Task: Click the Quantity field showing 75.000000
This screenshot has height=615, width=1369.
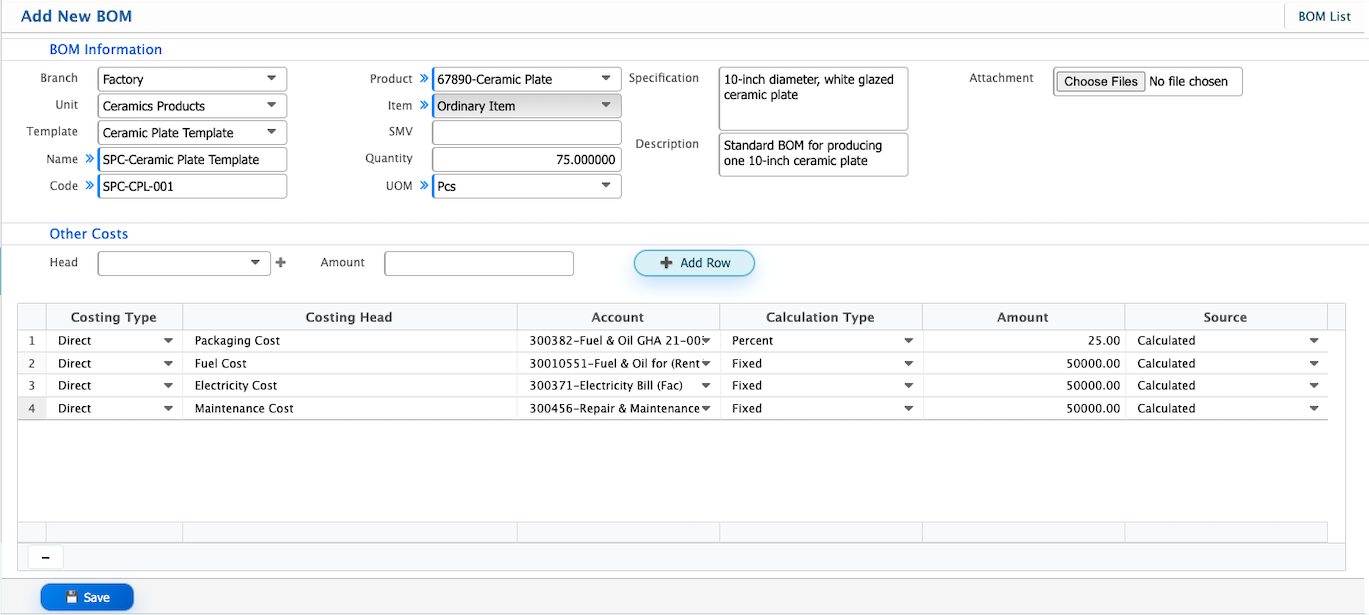Action: point(526,160)
